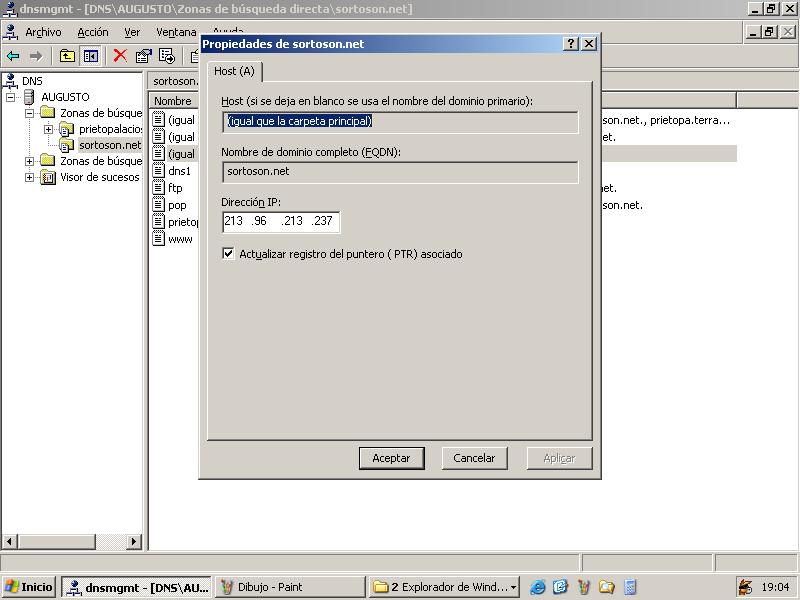Click the dnsmgmt console menu icon
Screen dimensions: 800x600
coord(10,32)
